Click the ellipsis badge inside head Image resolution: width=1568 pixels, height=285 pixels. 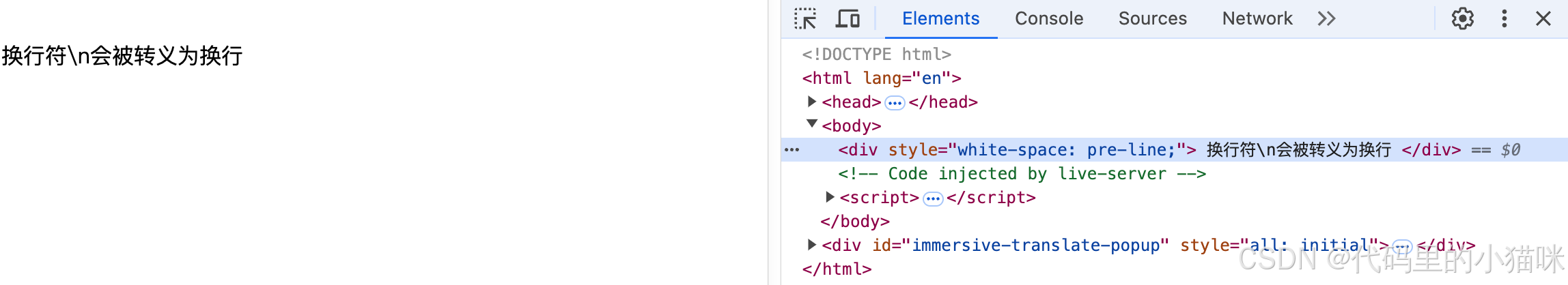click(x=895, y=103)
